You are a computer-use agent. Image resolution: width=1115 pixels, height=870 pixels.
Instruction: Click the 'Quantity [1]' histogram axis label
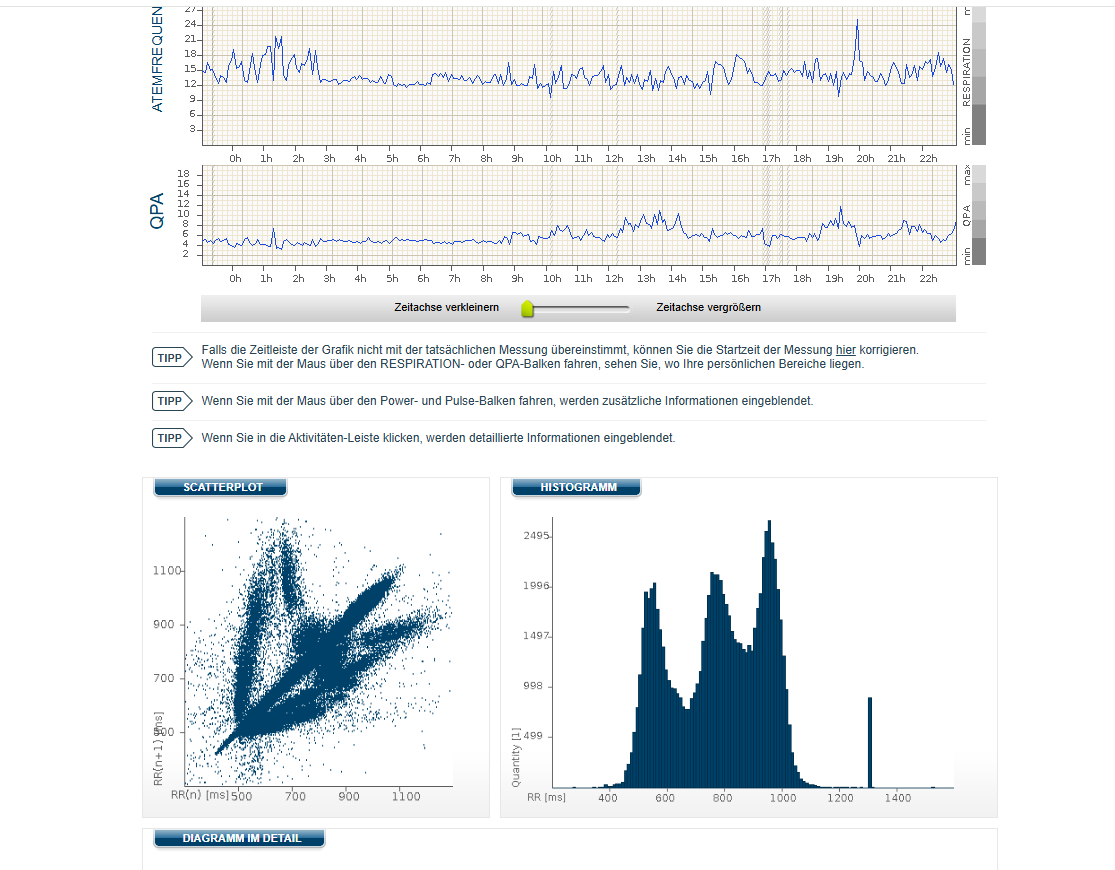point(516,757)
